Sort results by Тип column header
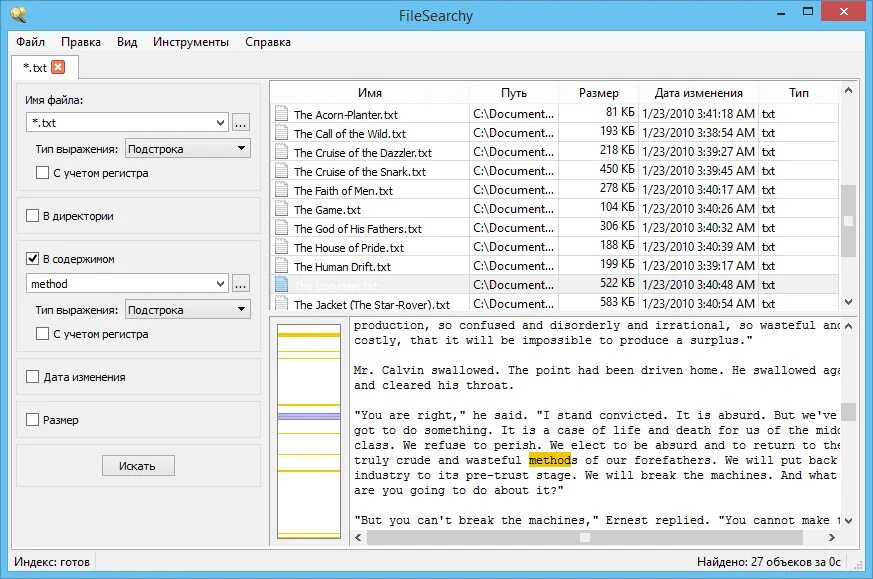The height and width of the screenshot is (579, 873). tap(798, 93)
